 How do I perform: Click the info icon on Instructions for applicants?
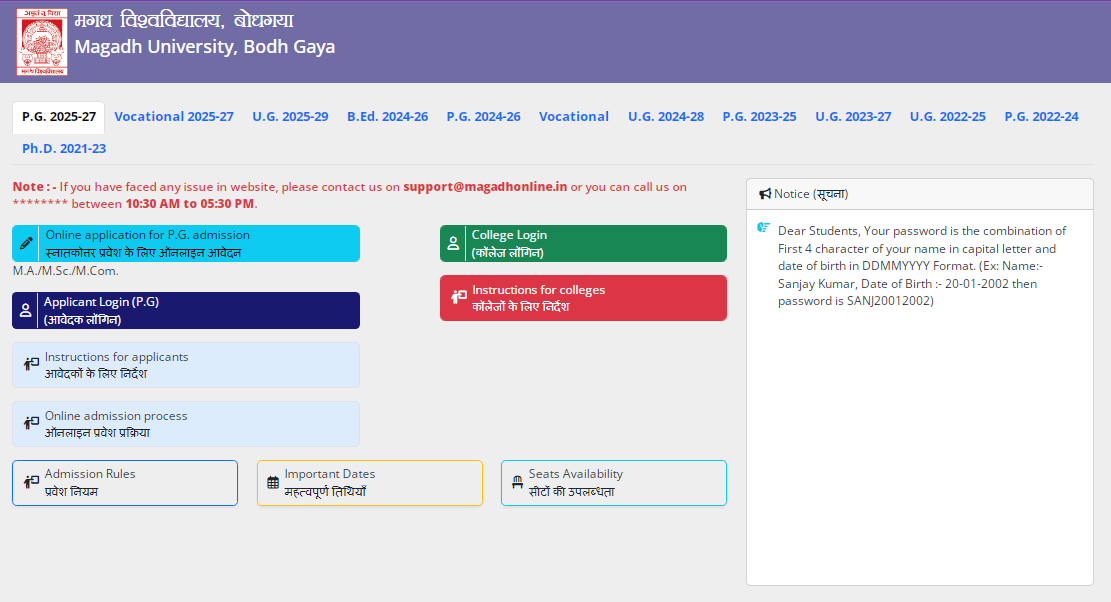28,364
